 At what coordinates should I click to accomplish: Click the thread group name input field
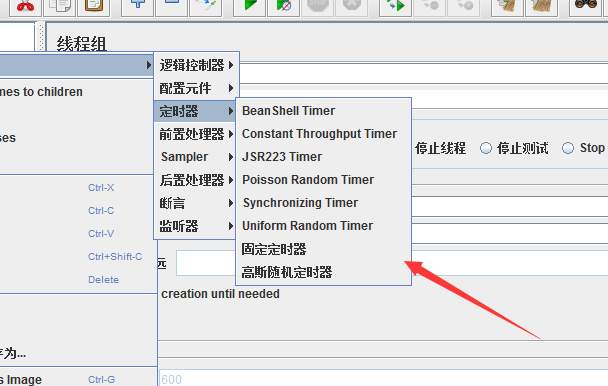coord(423,73)
